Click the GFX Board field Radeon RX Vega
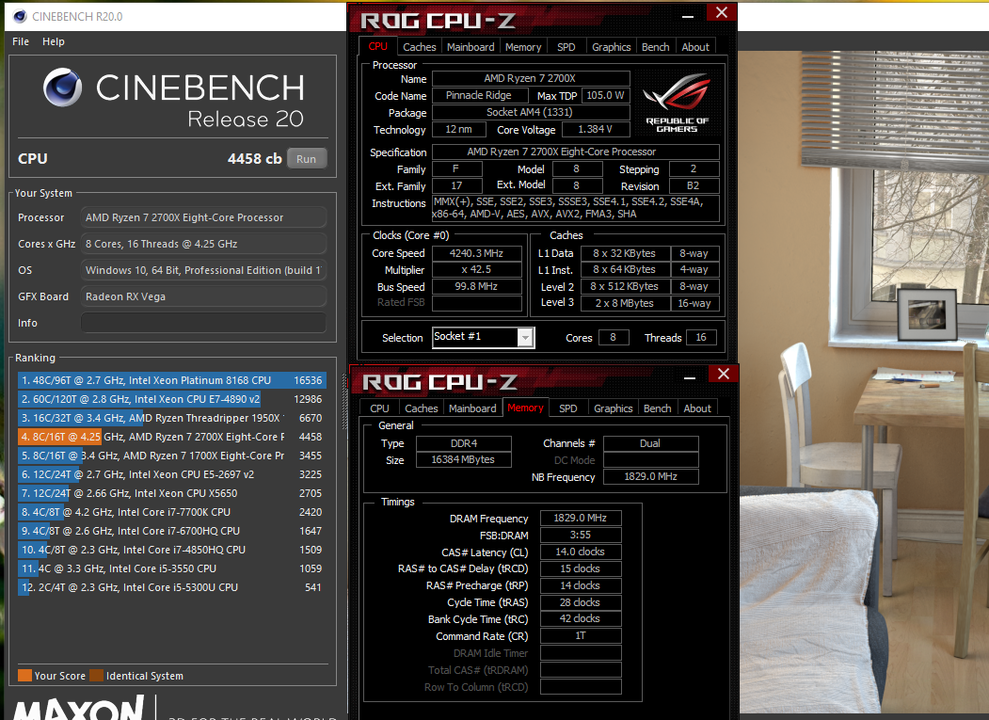Viewport: 989px width, 720px height. [x=204, y=297]
